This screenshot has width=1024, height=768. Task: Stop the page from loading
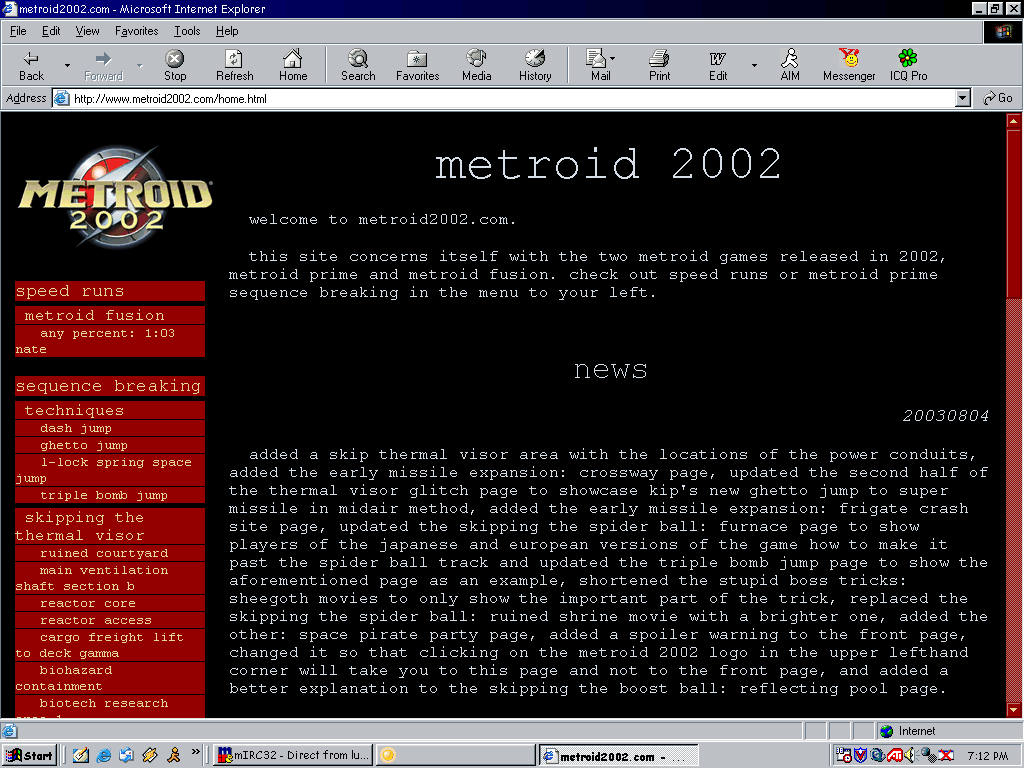pyautogui.click(x=174, y=65)
